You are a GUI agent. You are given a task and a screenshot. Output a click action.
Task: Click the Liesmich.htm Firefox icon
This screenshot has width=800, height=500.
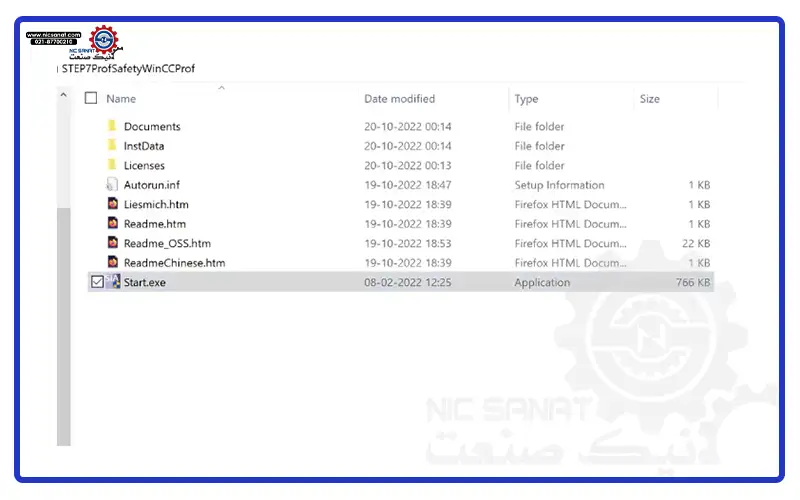tap(113, 204)
